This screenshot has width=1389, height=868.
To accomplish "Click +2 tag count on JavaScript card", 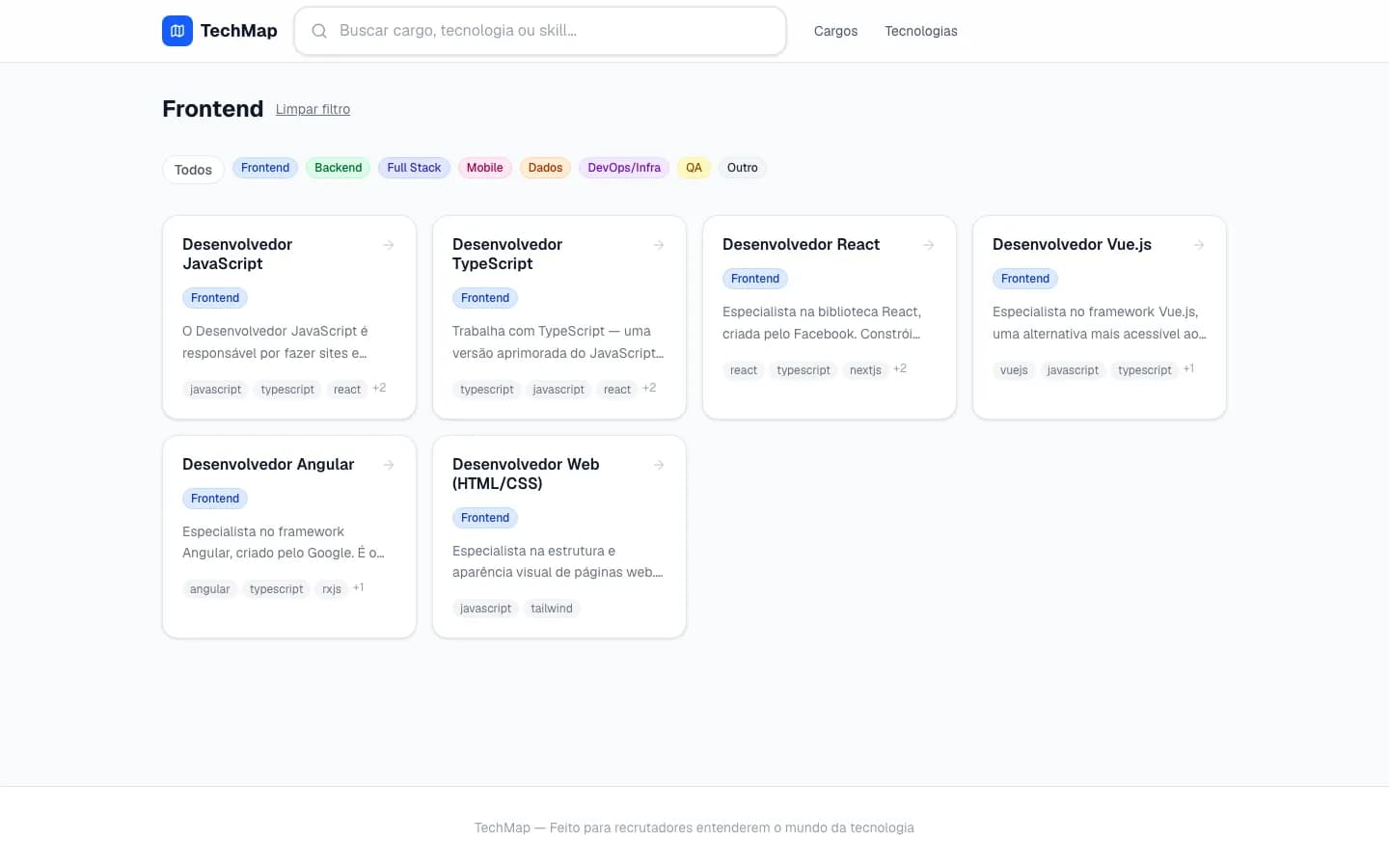I will pos(379,388).
